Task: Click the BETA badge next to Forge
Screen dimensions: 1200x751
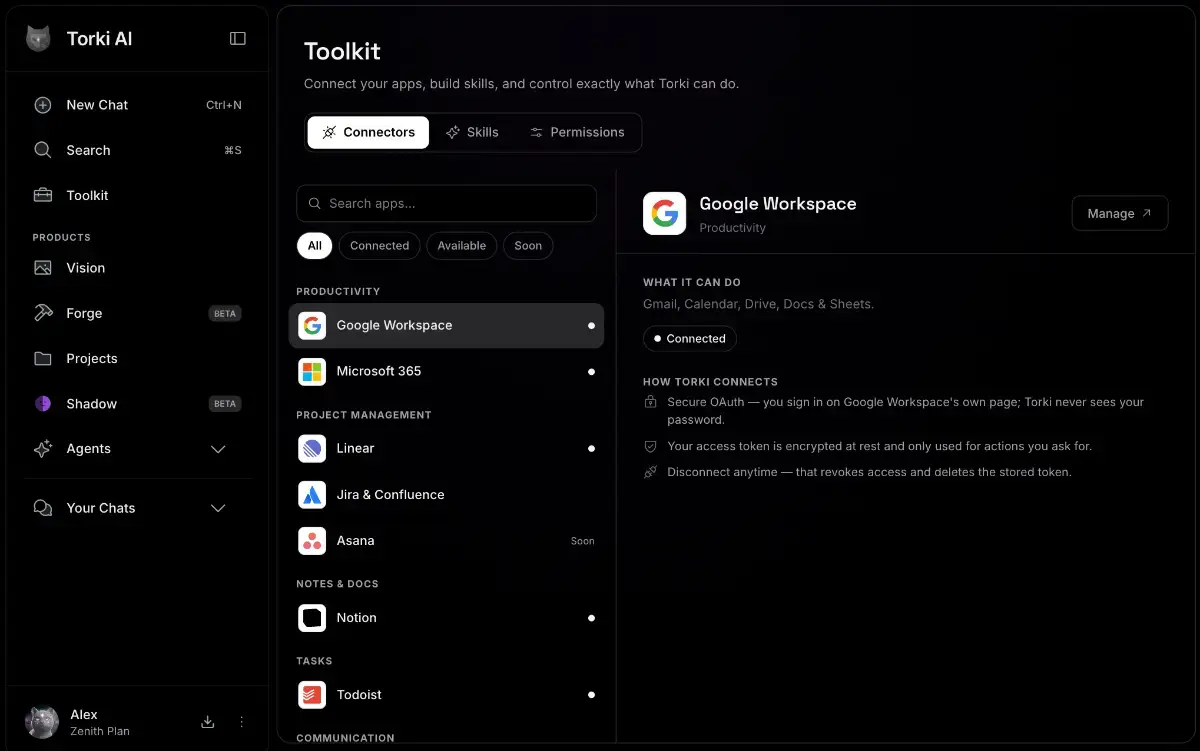Action: point(225,313)
